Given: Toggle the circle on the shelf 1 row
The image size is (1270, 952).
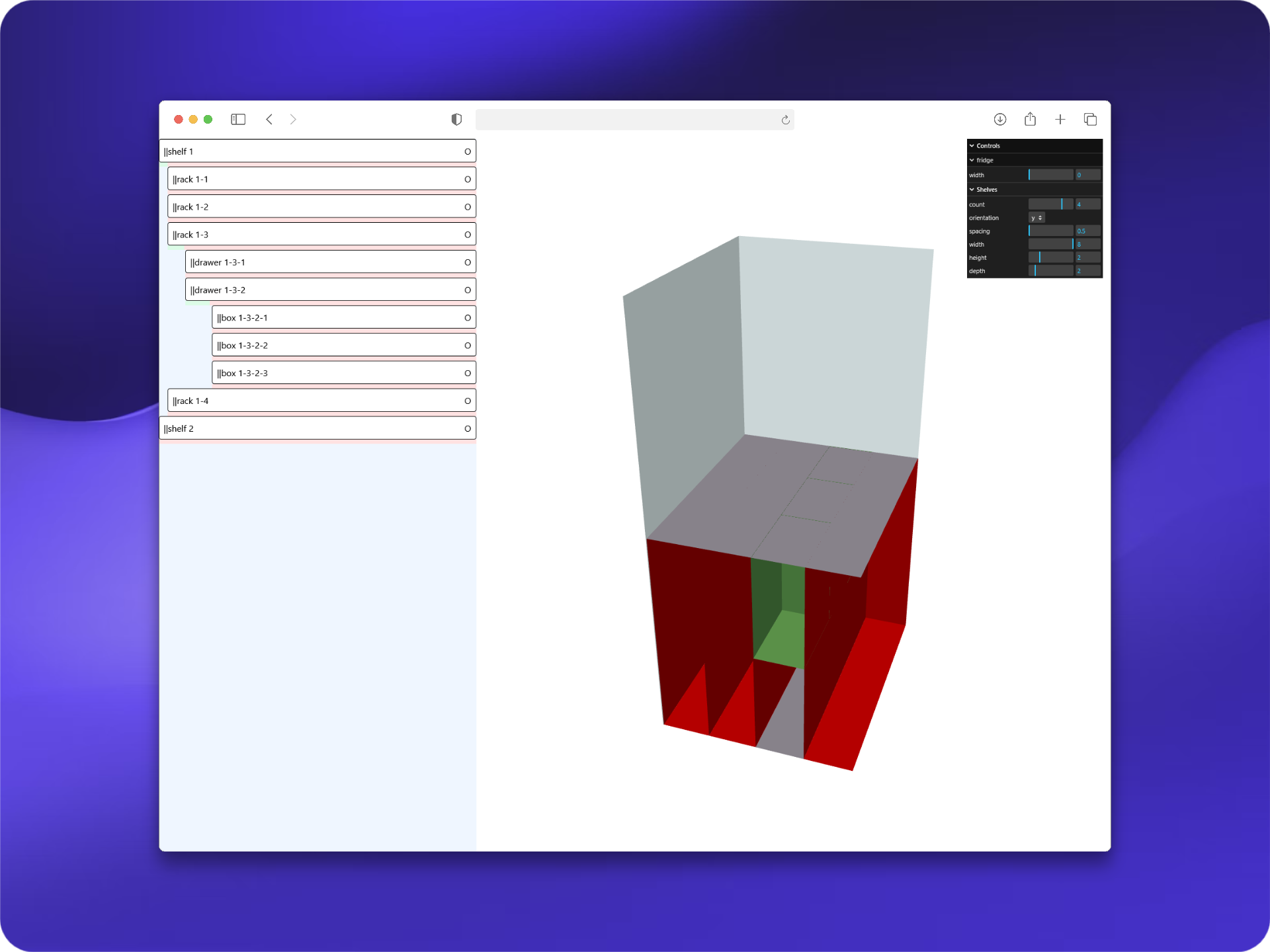Looking at the screenshot, I should coord(468,151).
